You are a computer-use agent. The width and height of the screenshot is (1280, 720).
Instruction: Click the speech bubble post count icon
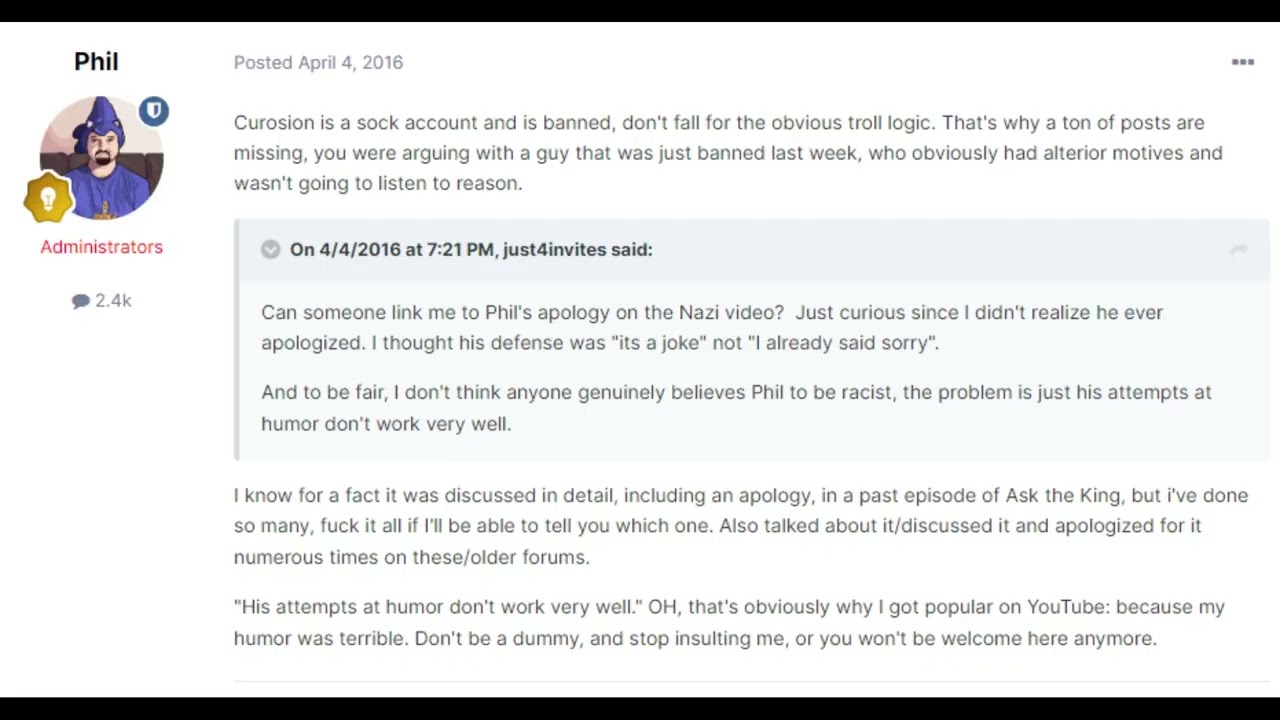81,301
